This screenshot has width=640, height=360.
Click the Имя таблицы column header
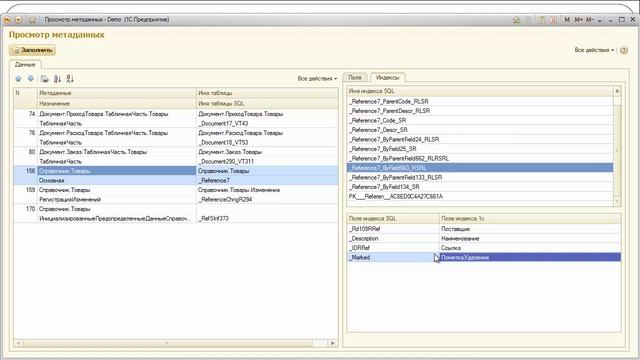click(267, 93)
